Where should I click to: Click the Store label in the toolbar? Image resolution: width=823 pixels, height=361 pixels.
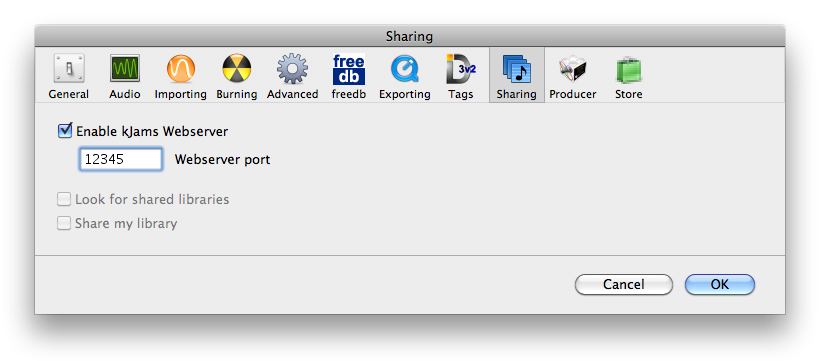coord(629,94)
